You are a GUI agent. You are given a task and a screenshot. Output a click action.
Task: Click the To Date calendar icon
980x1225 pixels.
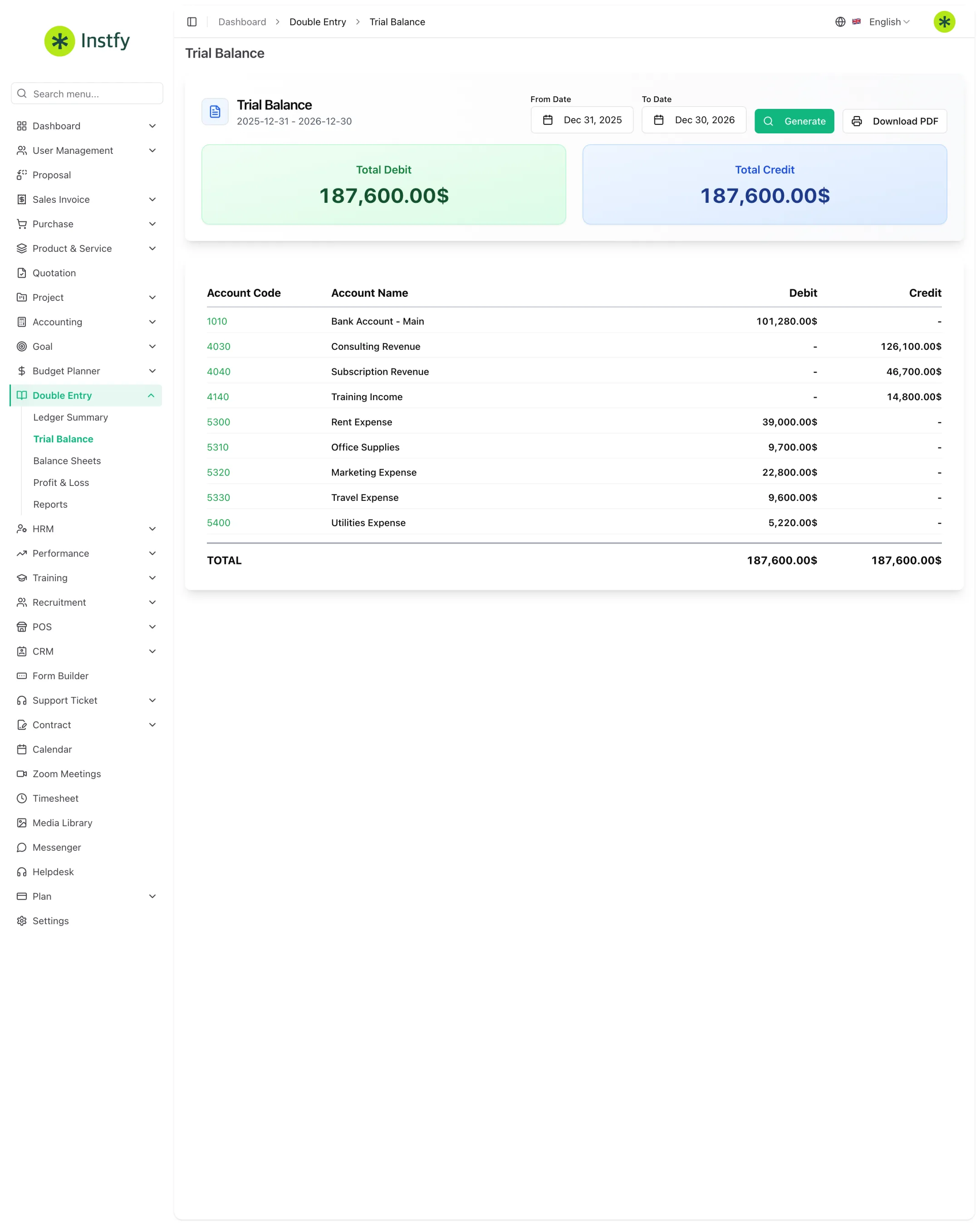coord(658,120)
